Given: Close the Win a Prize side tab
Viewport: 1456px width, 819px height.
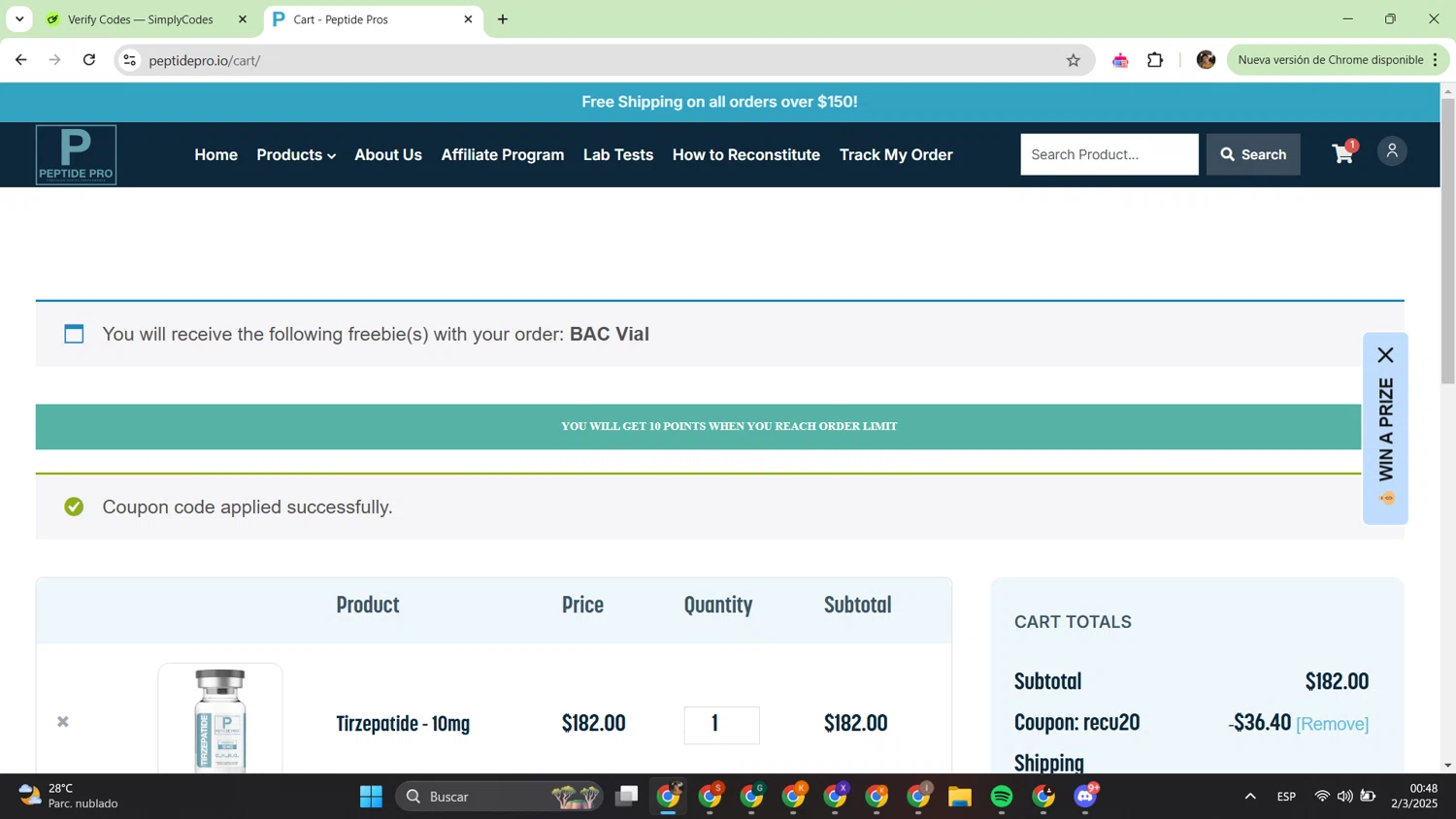Looking at the screenshot, I should tap(1385, 355).
